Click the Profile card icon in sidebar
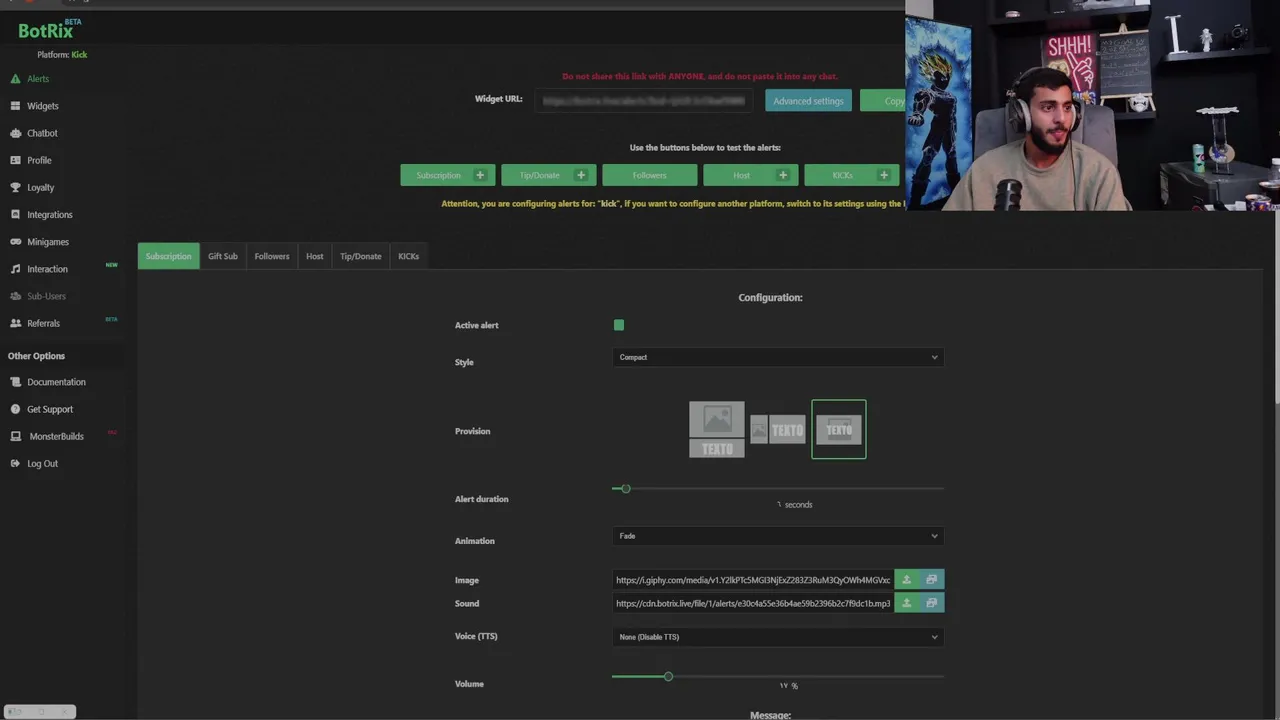Viewport: 1280px width, 720px height. [15, 160]
